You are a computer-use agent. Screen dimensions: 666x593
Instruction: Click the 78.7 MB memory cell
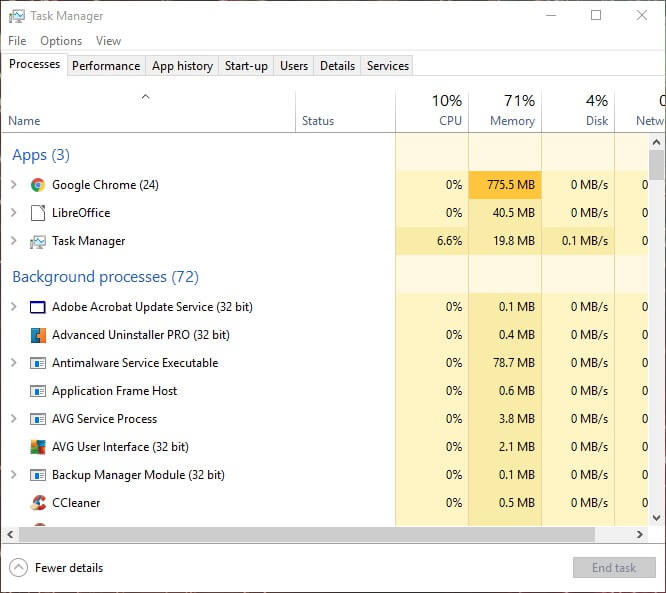[x=505, y=363]
